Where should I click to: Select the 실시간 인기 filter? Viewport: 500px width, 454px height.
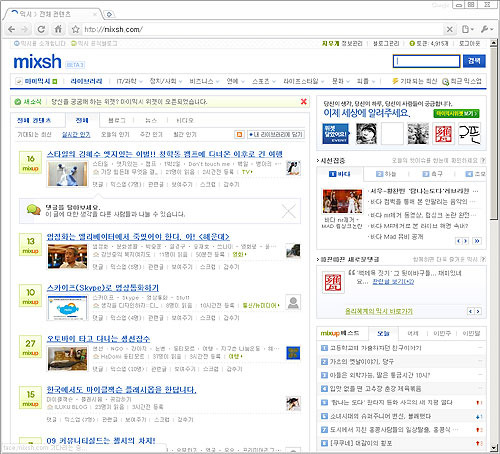point(76,134)
